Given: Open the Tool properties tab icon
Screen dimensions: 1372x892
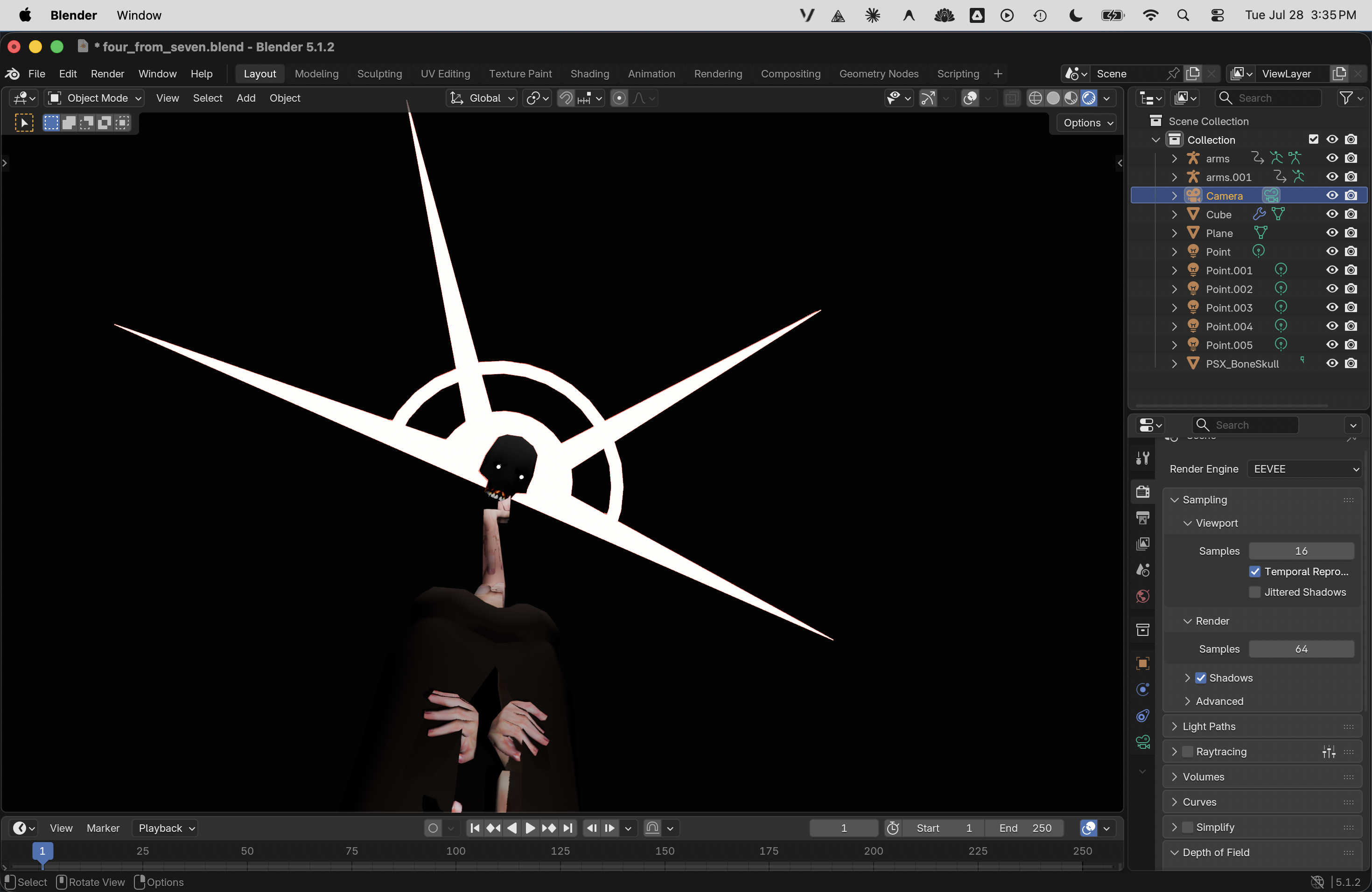Looking at the screenshot, I should 1142,458.
